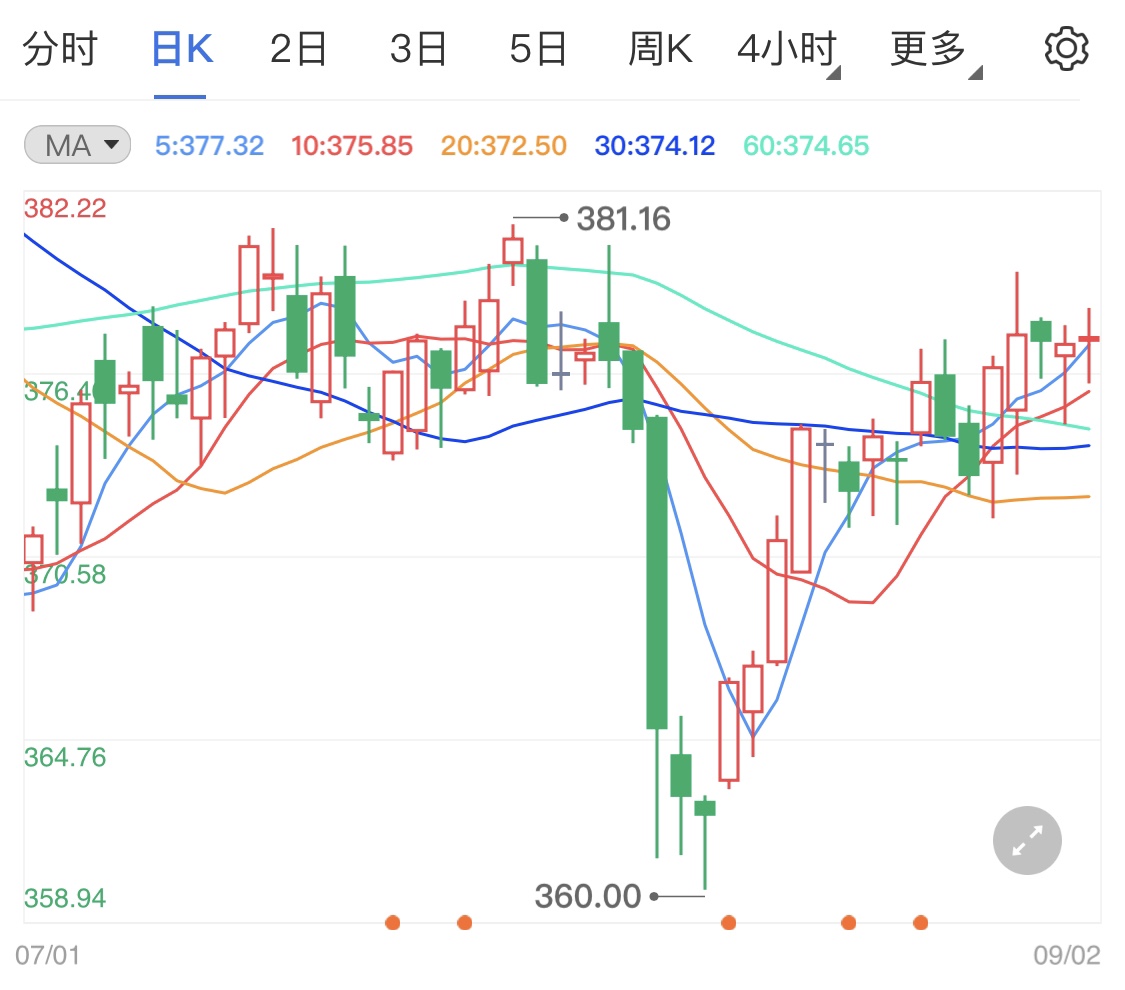Select the 5日 tab

[538, 49]
